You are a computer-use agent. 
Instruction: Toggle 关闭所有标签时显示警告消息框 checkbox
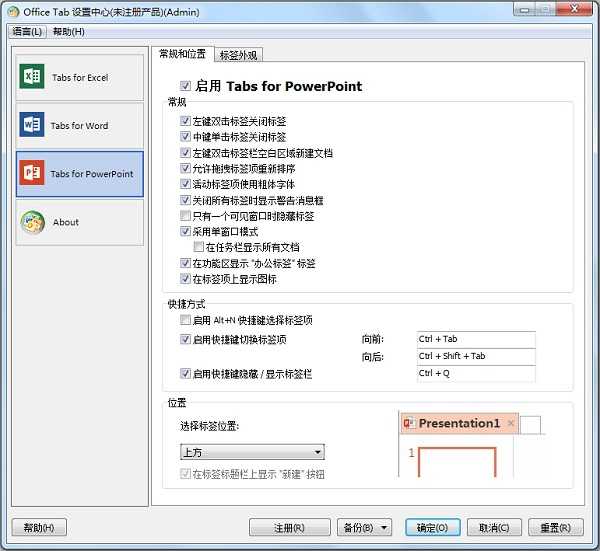tap(185, 200)
